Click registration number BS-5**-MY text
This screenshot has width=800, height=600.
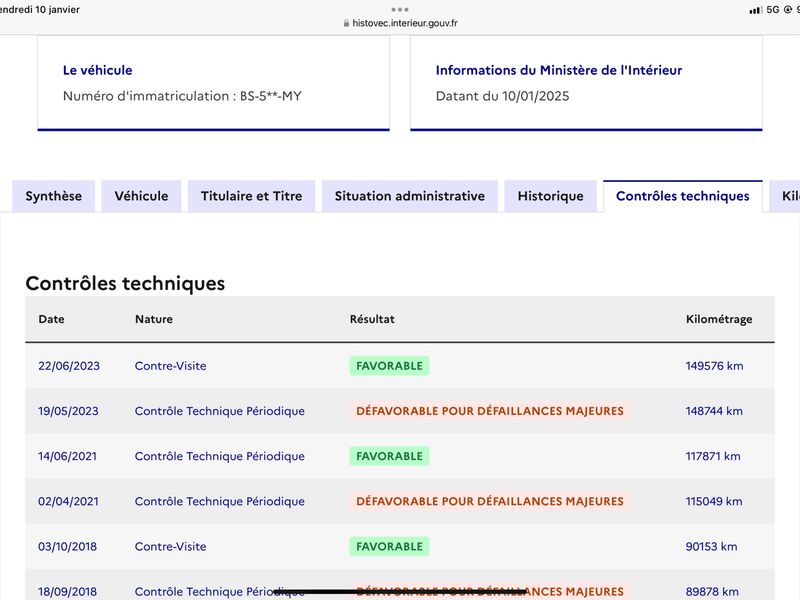click(x=271, y=96)
